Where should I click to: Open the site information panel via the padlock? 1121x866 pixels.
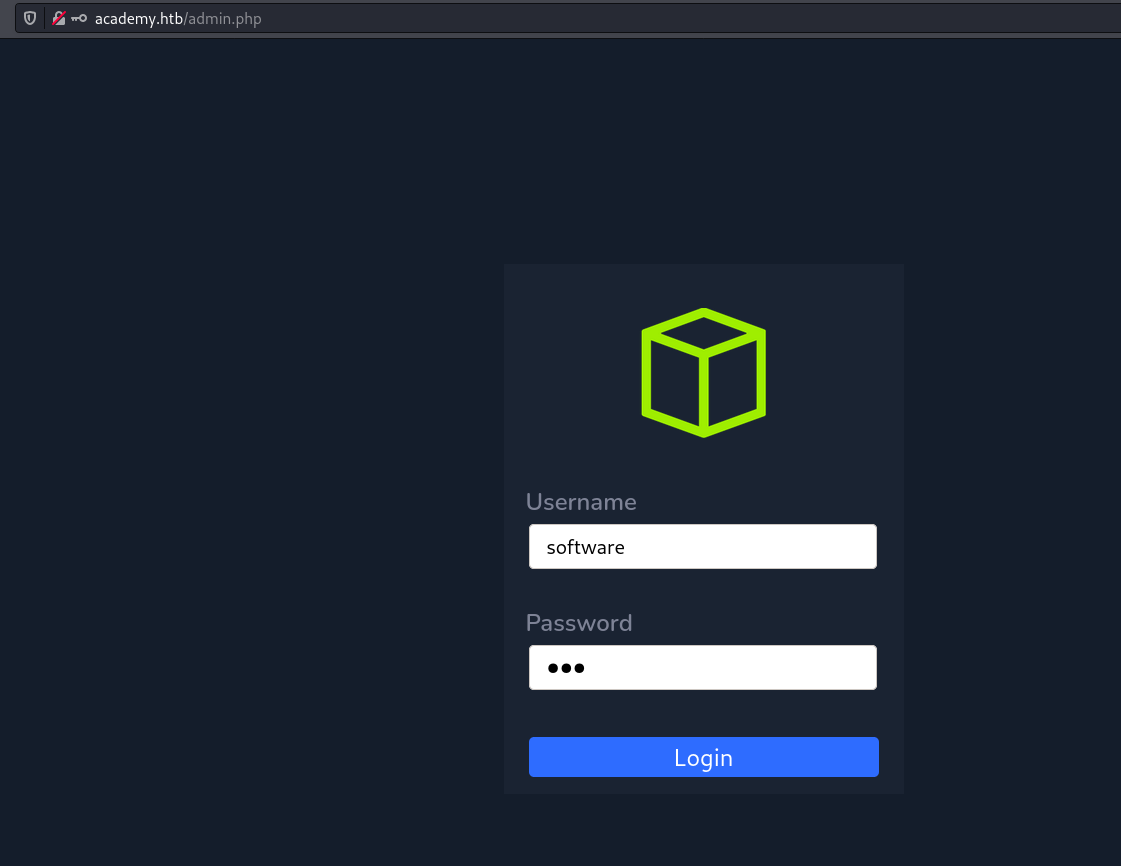58,17
